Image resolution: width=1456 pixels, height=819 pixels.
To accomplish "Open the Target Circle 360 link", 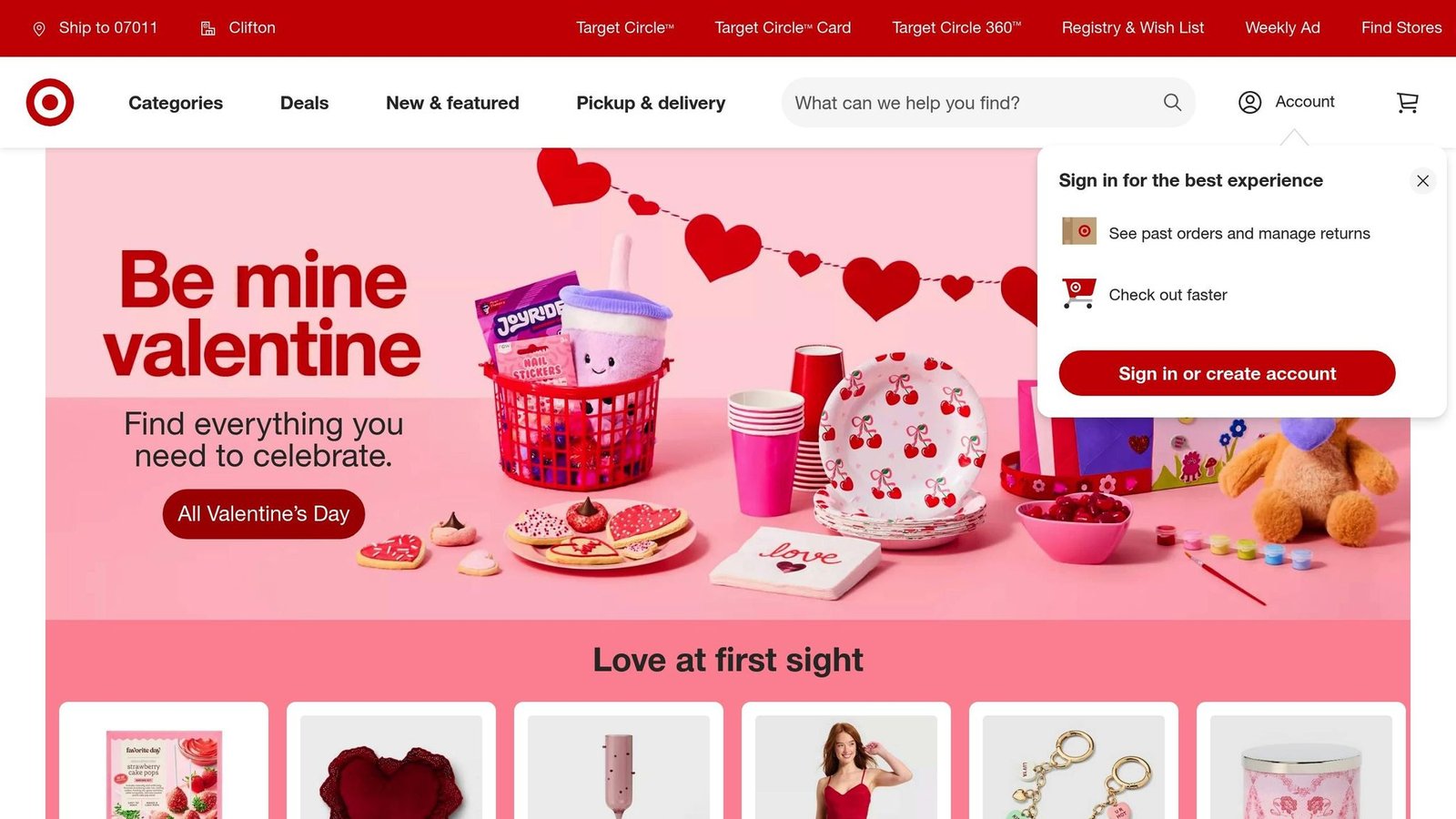I will pos(956,27).
